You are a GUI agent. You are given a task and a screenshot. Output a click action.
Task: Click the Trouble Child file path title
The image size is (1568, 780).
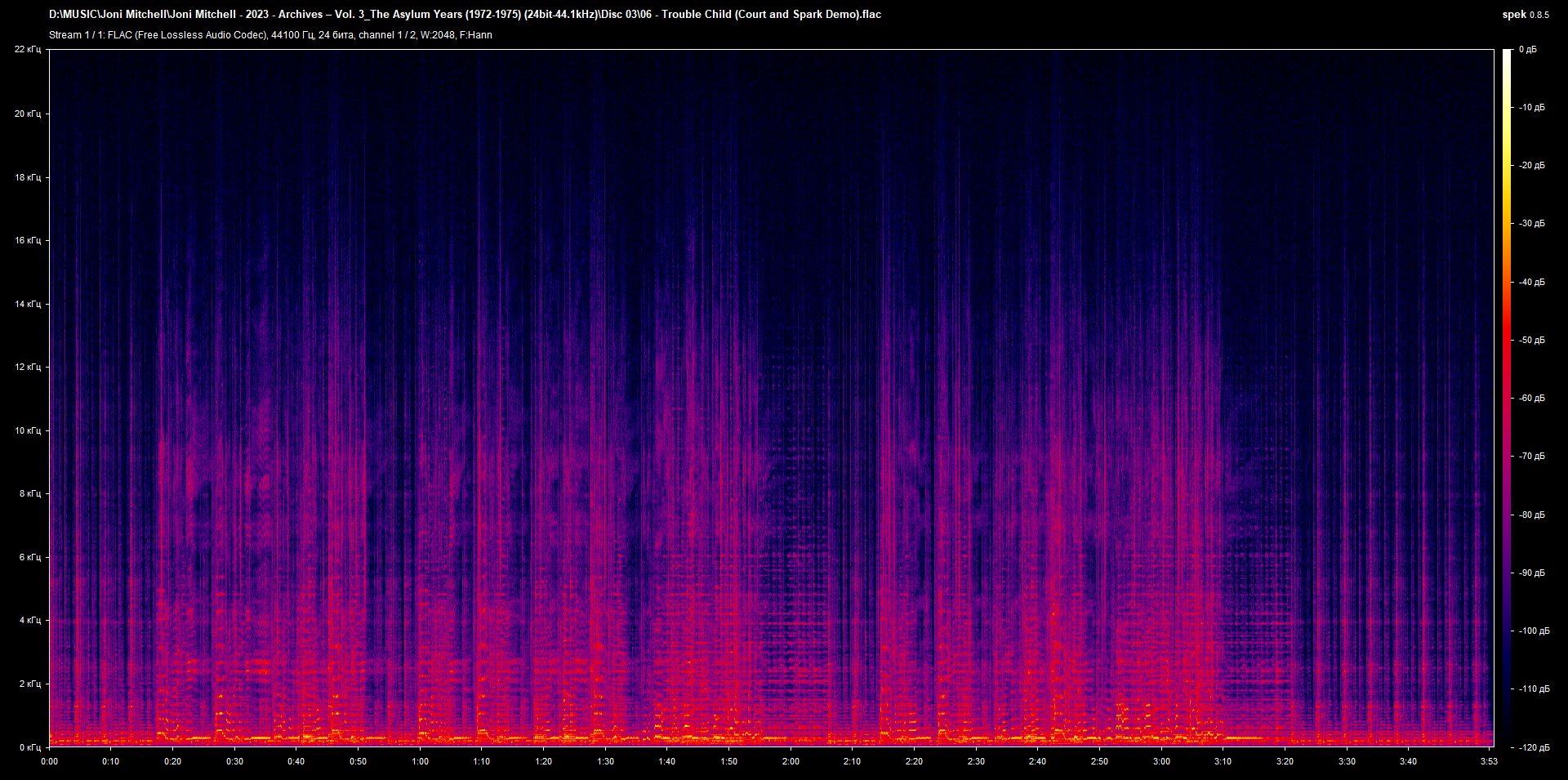465,14
